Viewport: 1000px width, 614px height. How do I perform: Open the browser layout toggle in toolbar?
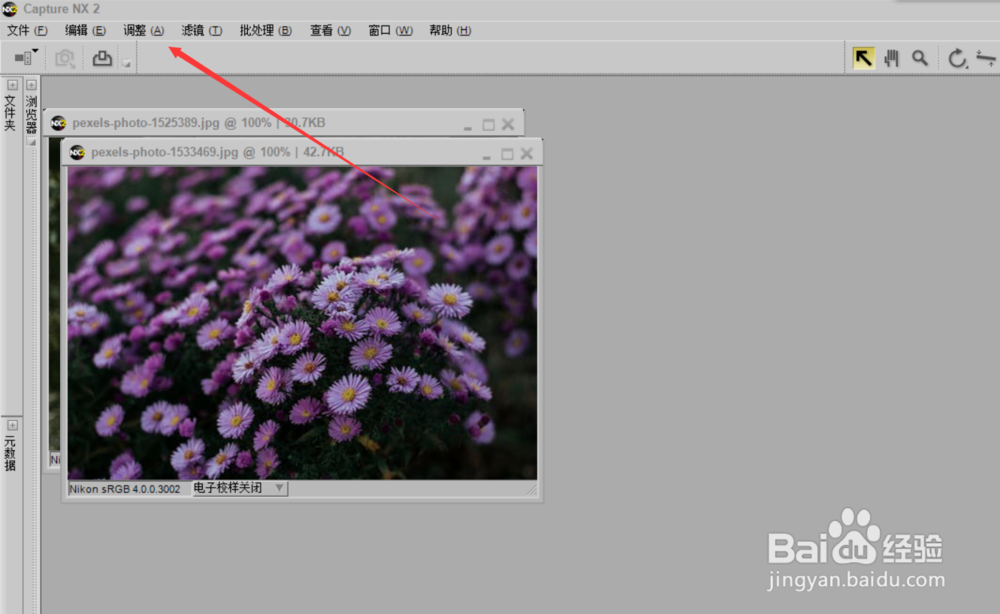point(26,58)
